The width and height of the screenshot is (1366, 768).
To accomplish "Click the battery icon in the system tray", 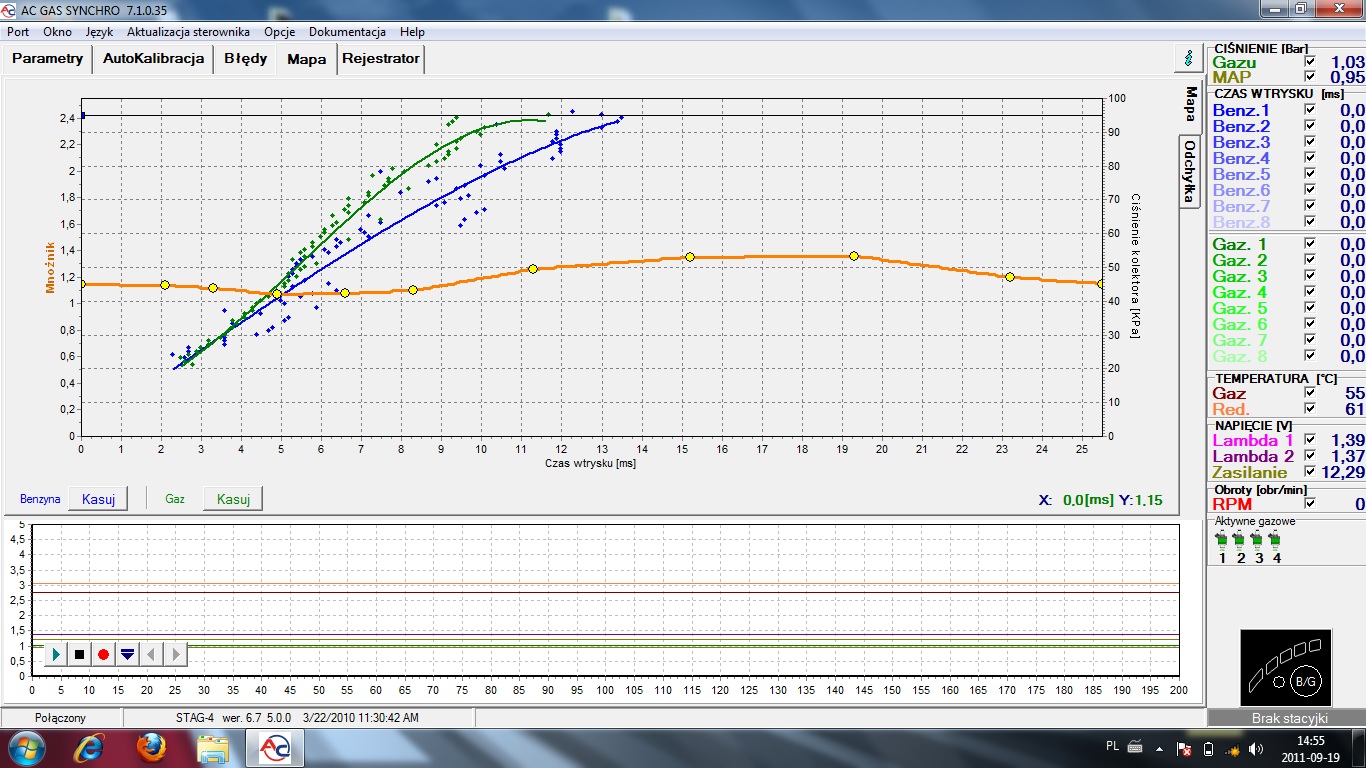I will [x=1208, y=748].
